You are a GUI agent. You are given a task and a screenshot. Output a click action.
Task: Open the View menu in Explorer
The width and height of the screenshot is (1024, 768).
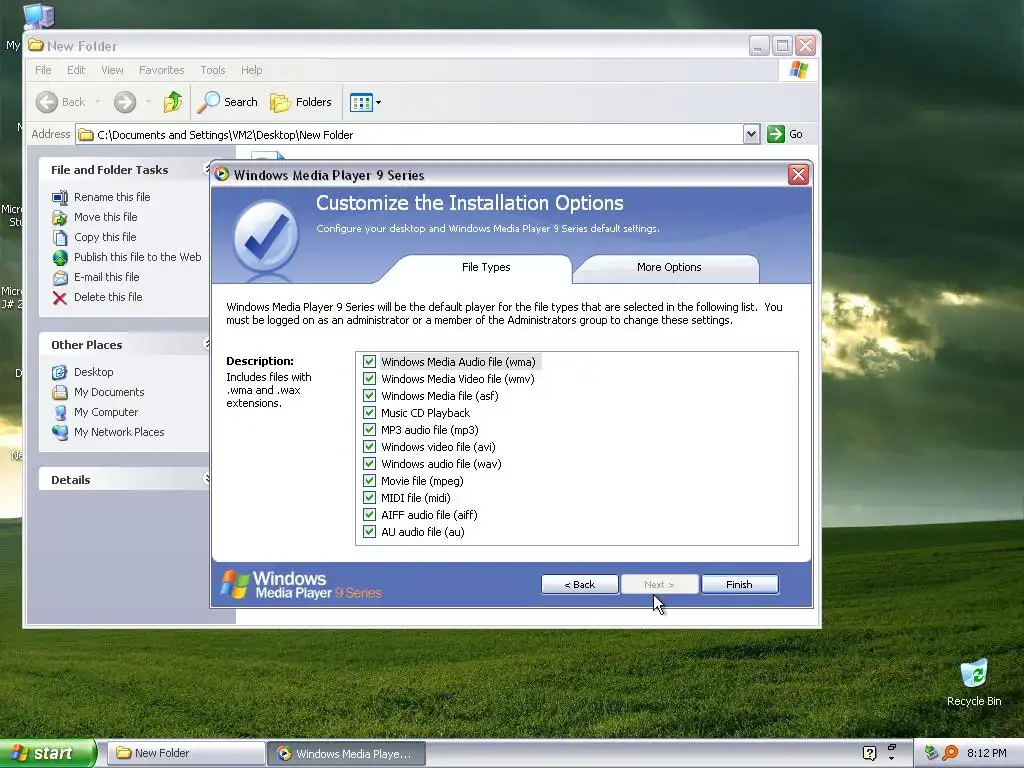coord(112,70)
